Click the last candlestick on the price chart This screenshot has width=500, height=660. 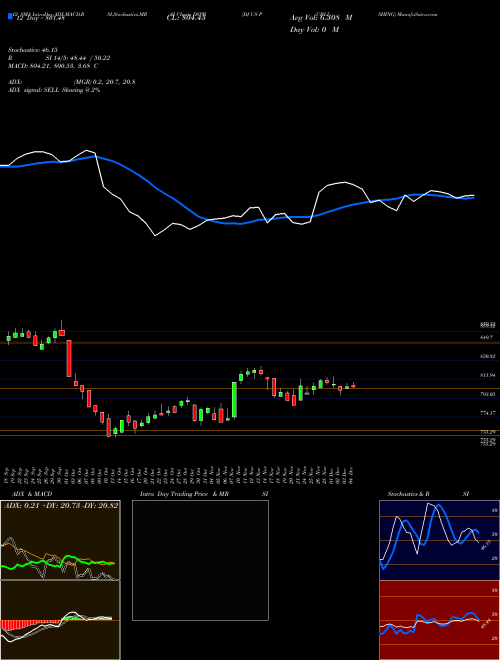pyautogui.click(x=353, y=386)
